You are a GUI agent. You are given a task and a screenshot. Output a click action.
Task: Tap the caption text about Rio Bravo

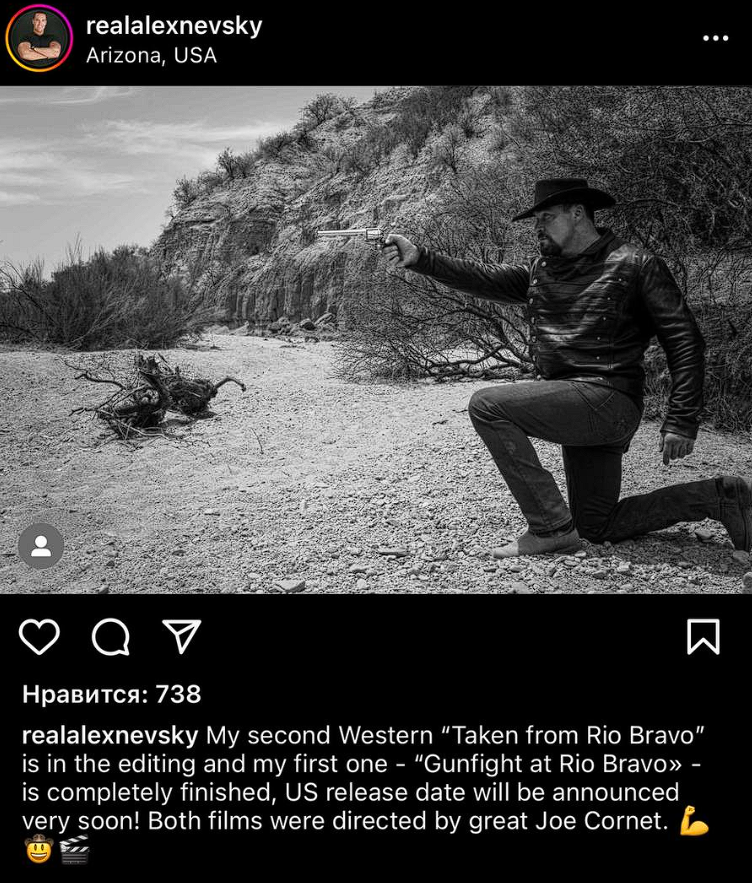pyautogui.click(x=365, y=778)
